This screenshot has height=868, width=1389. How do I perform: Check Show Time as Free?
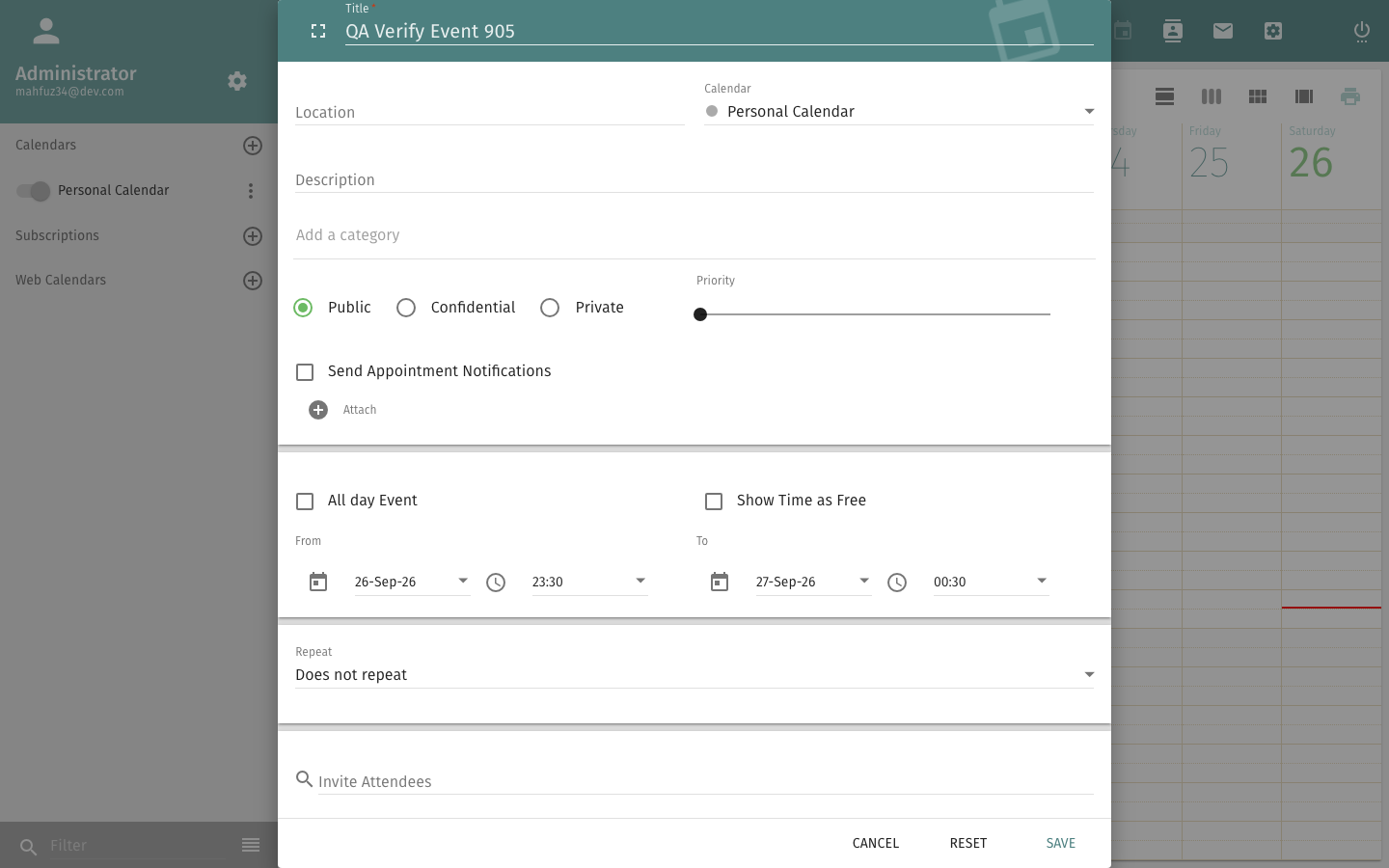714,502
